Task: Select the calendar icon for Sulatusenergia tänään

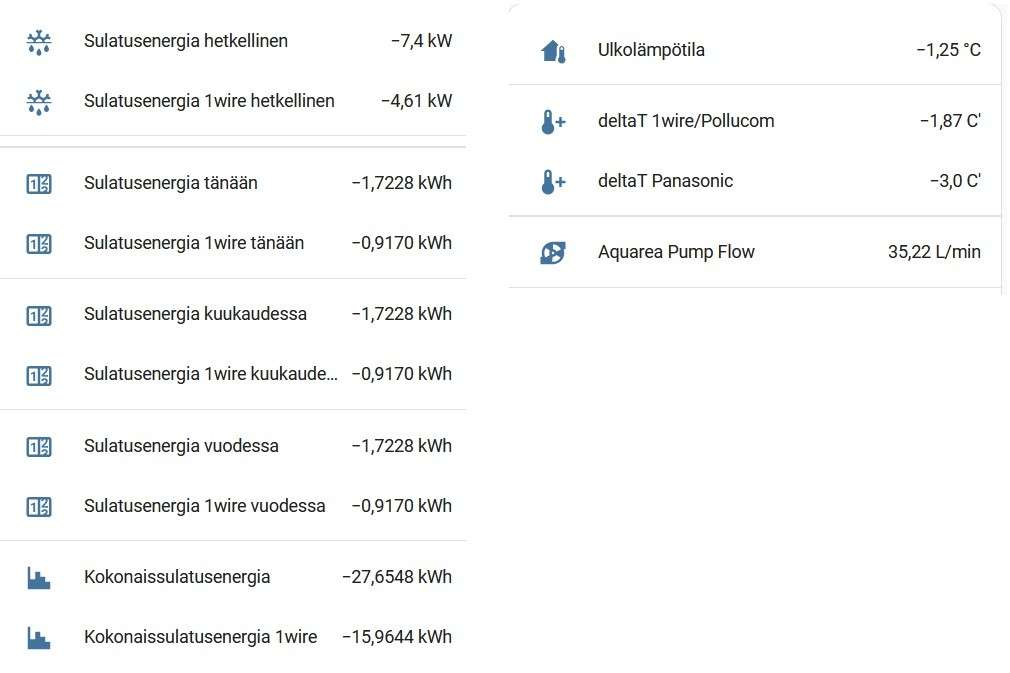Action: [38, 183]
